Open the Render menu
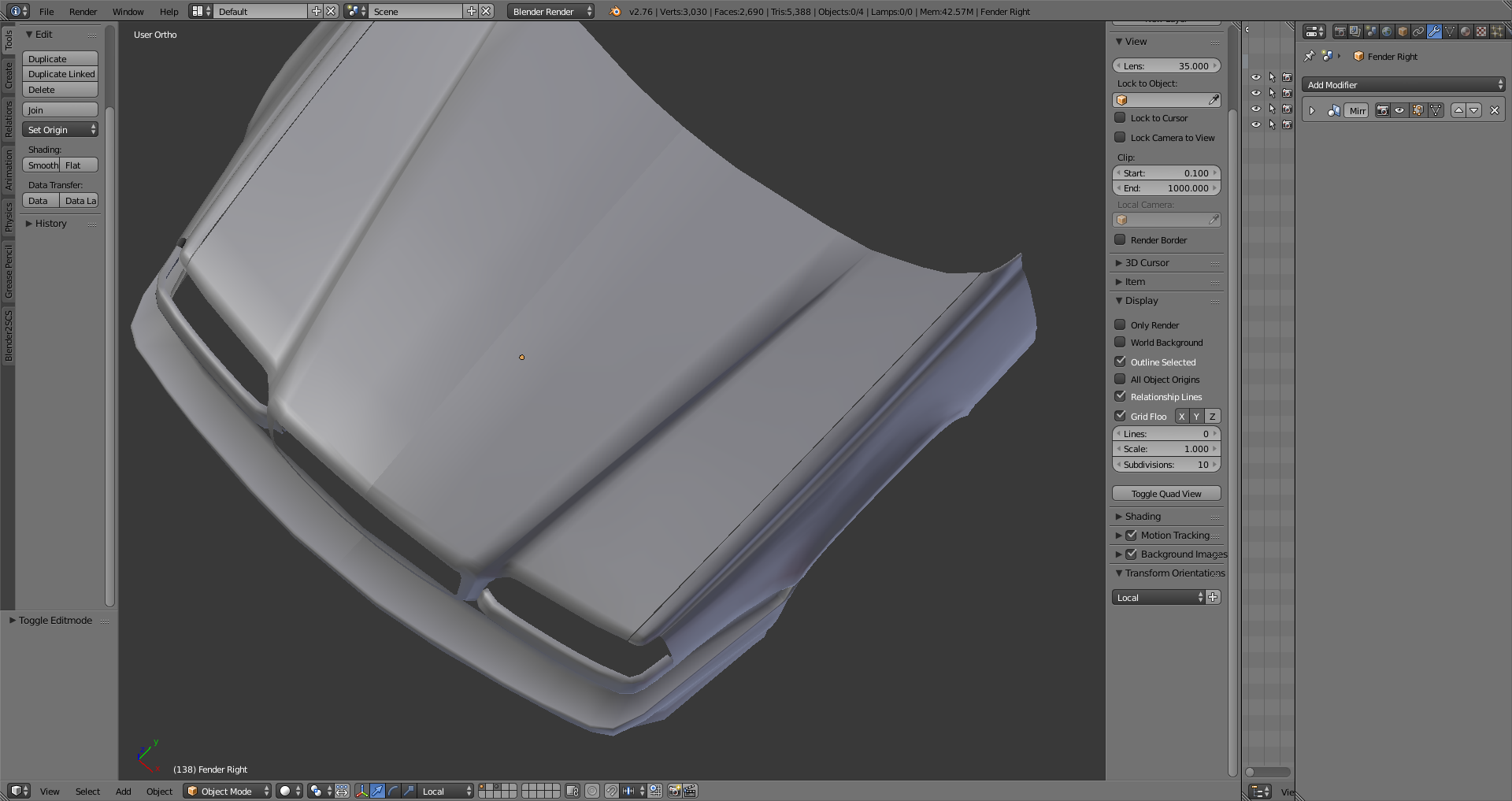 (83, 12)
